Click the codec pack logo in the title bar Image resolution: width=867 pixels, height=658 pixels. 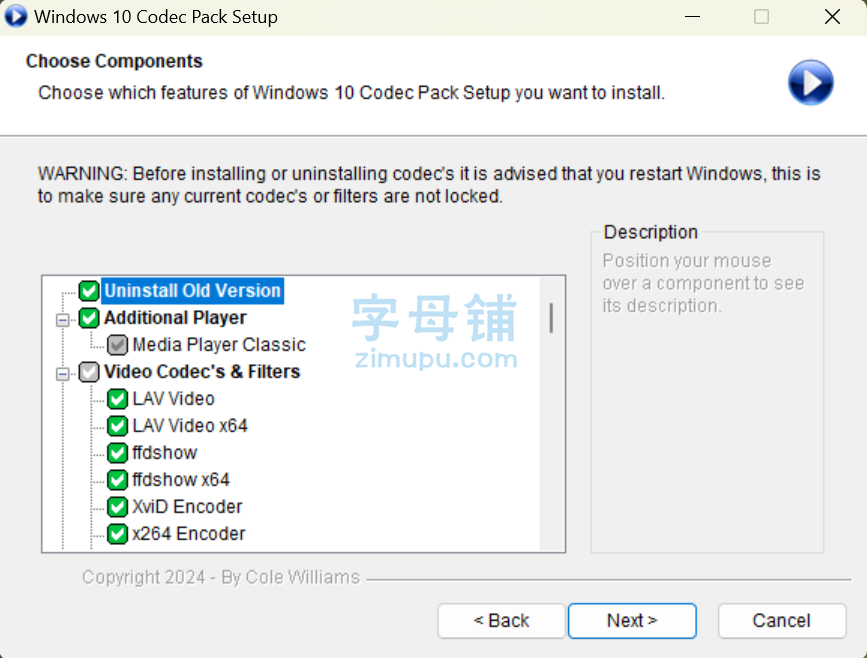tap(15, 16)
